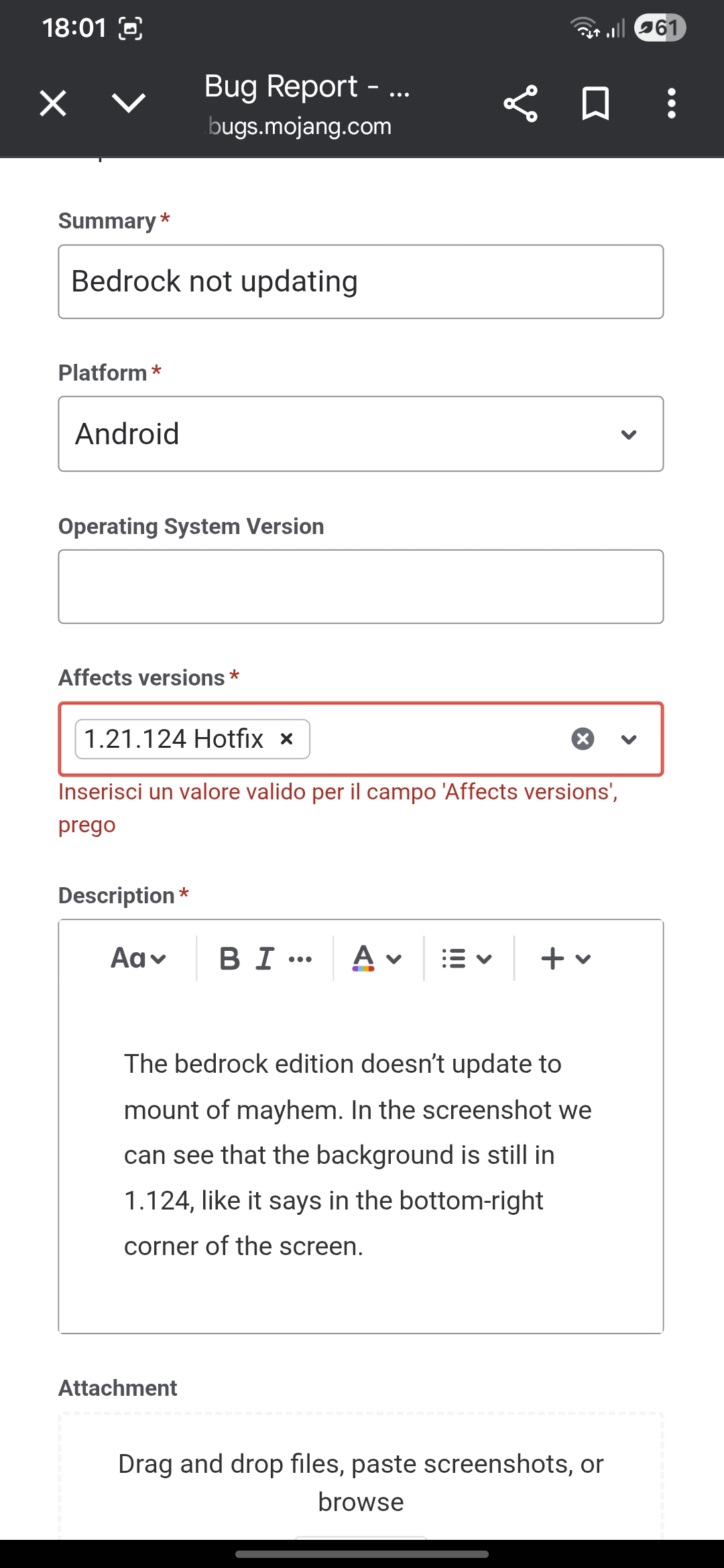Open the Platform dropdown showing Android

tap(361, 434)
